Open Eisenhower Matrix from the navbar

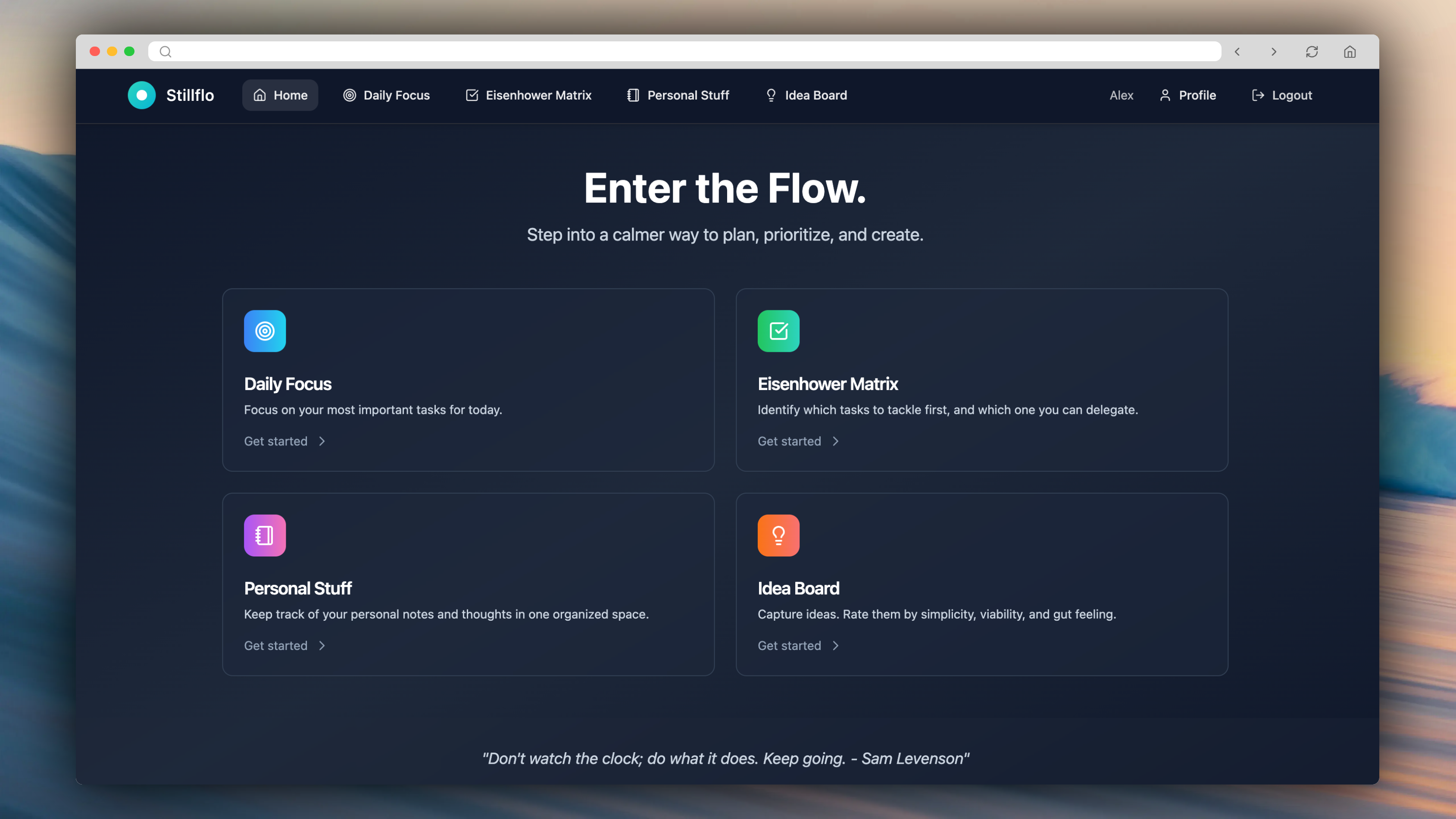[528, 95]
